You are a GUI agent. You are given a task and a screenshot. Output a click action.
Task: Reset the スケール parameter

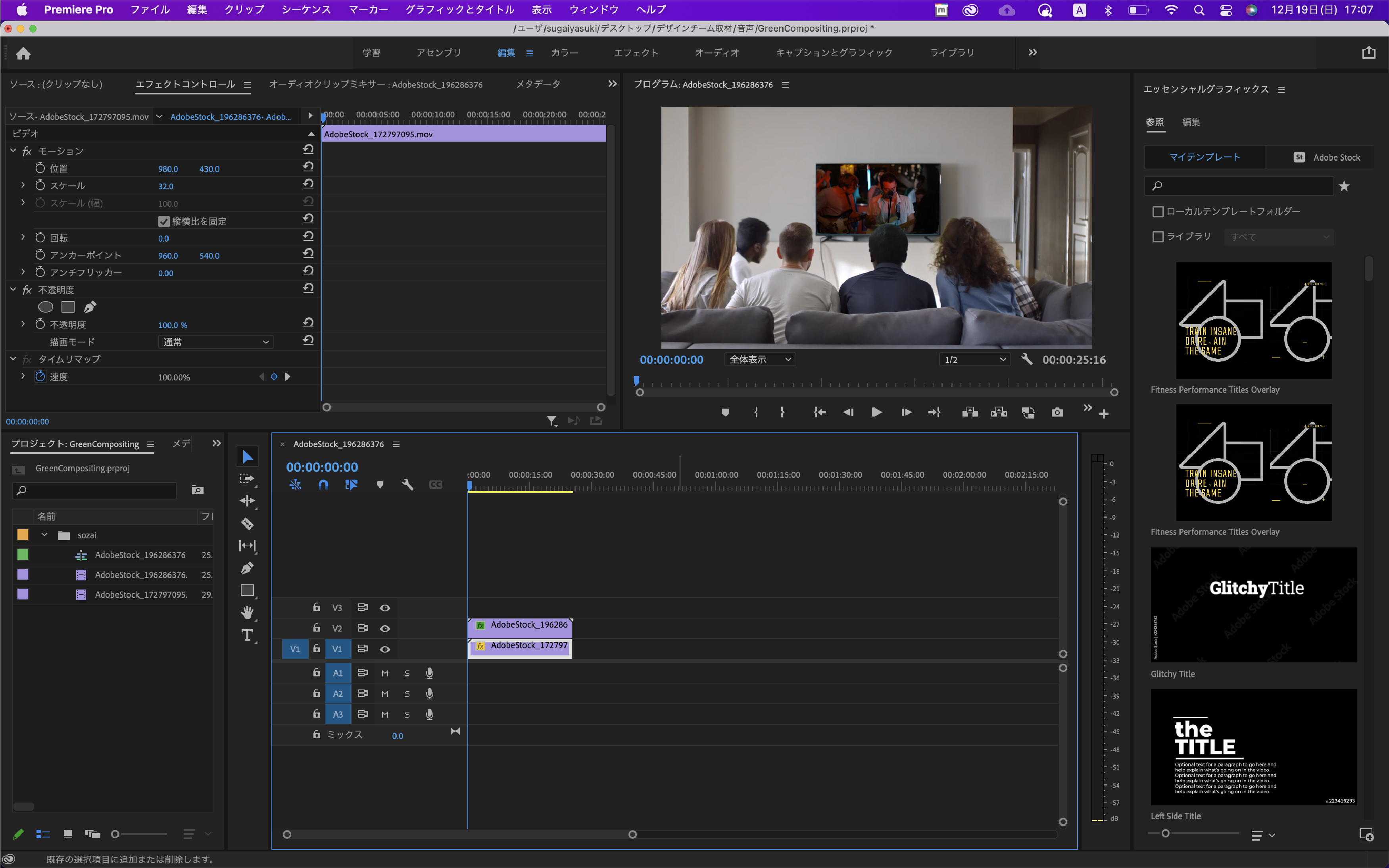pos(308,184)
